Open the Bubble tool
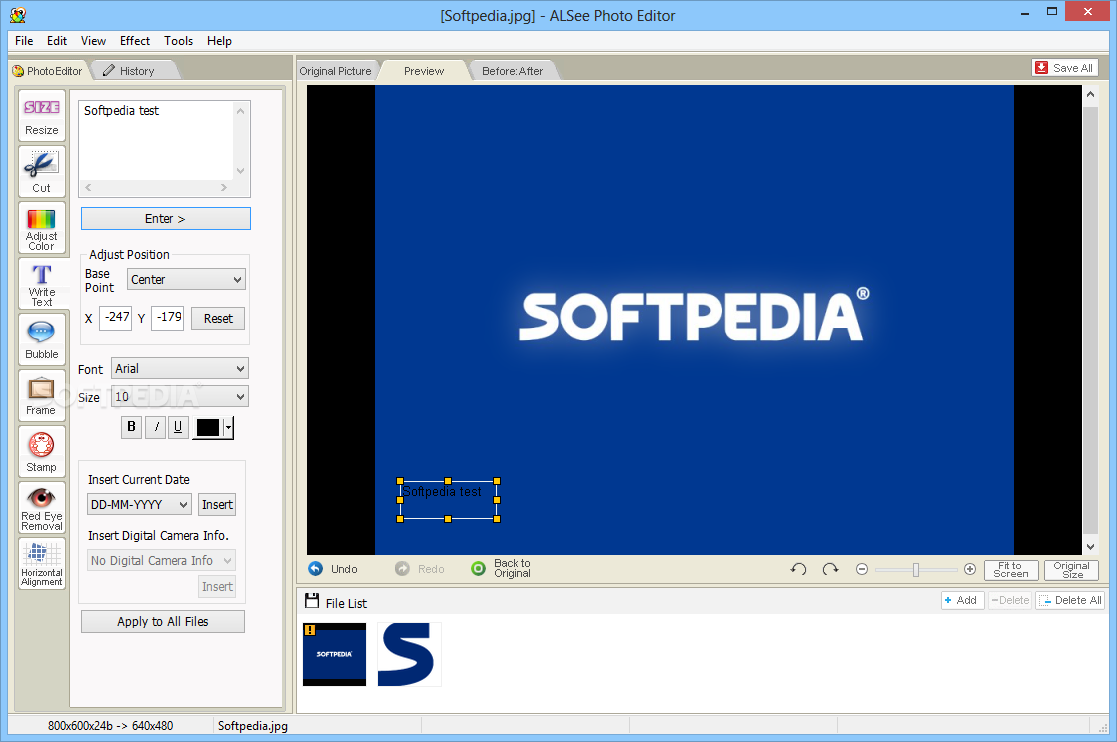The width and height of the screenshot is (1117, 742). tap(42, 340)
